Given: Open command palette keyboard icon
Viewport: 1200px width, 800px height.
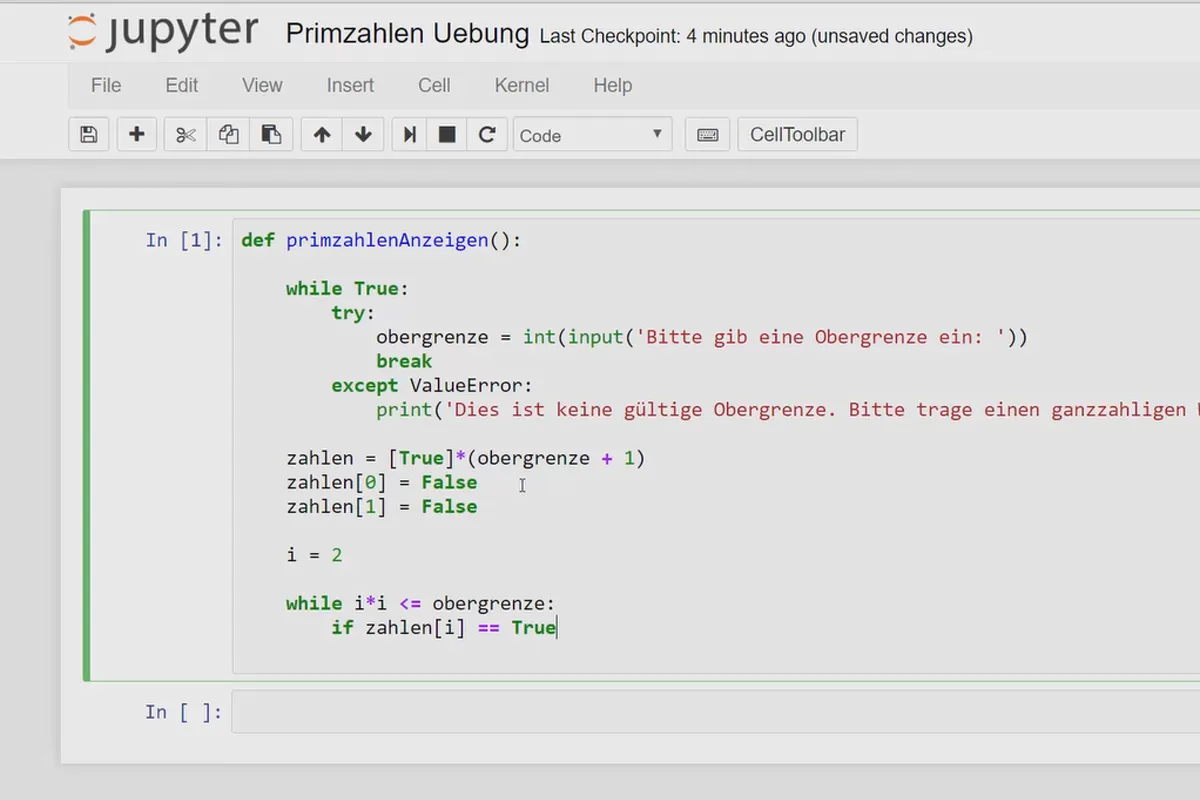Looking at the screenshot, I should click(707, 135).
